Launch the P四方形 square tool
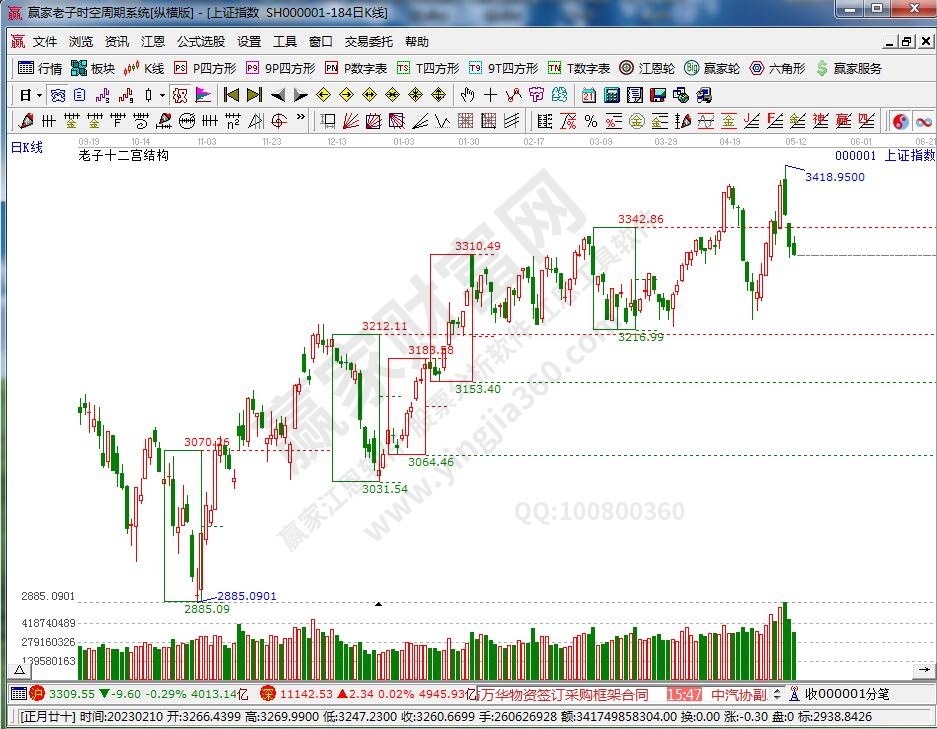 205,68
